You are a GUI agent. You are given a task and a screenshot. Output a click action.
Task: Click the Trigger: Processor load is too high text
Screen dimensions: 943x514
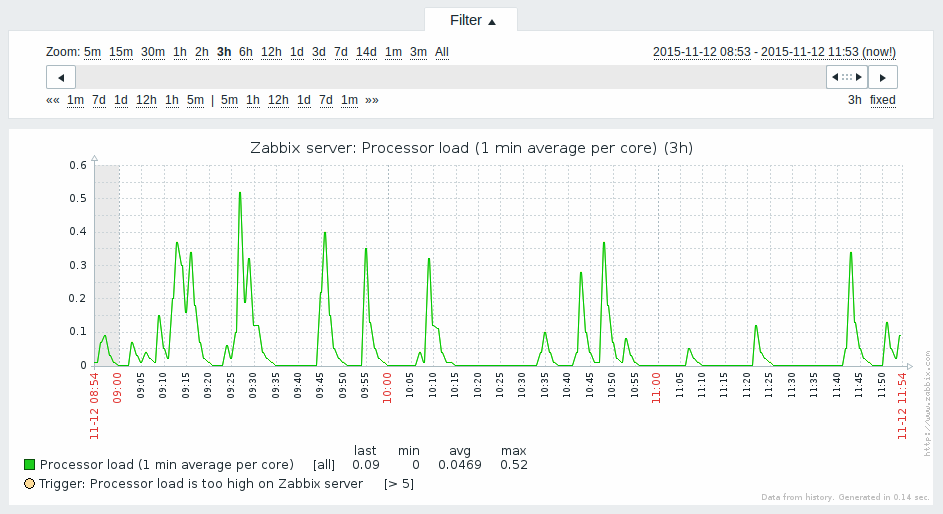tap(201, 483)
